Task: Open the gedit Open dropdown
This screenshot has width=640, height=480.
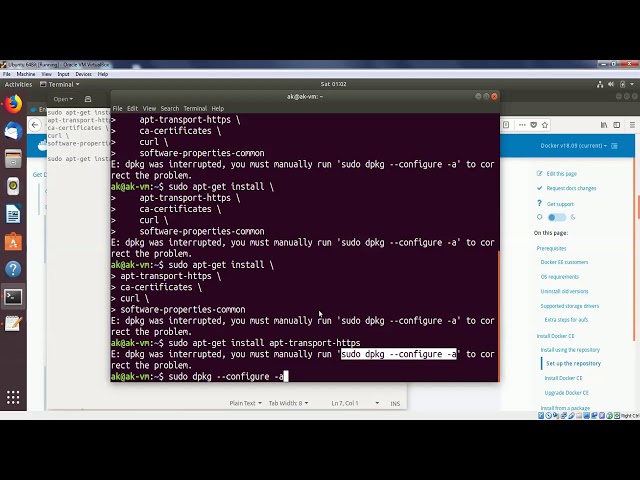Action: tap(63, 99)
